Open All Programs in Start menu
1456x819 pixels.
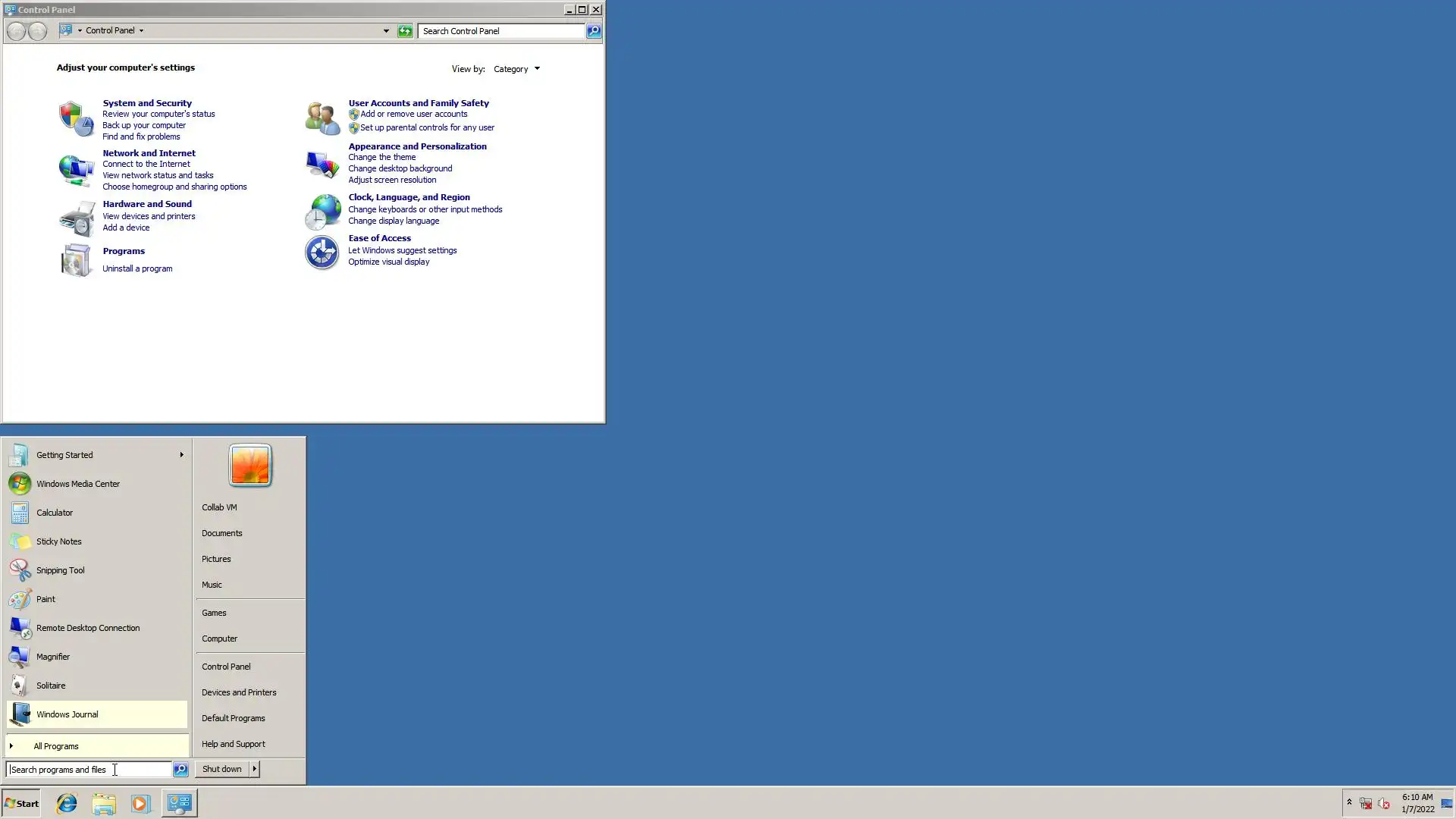pos(56,746)
